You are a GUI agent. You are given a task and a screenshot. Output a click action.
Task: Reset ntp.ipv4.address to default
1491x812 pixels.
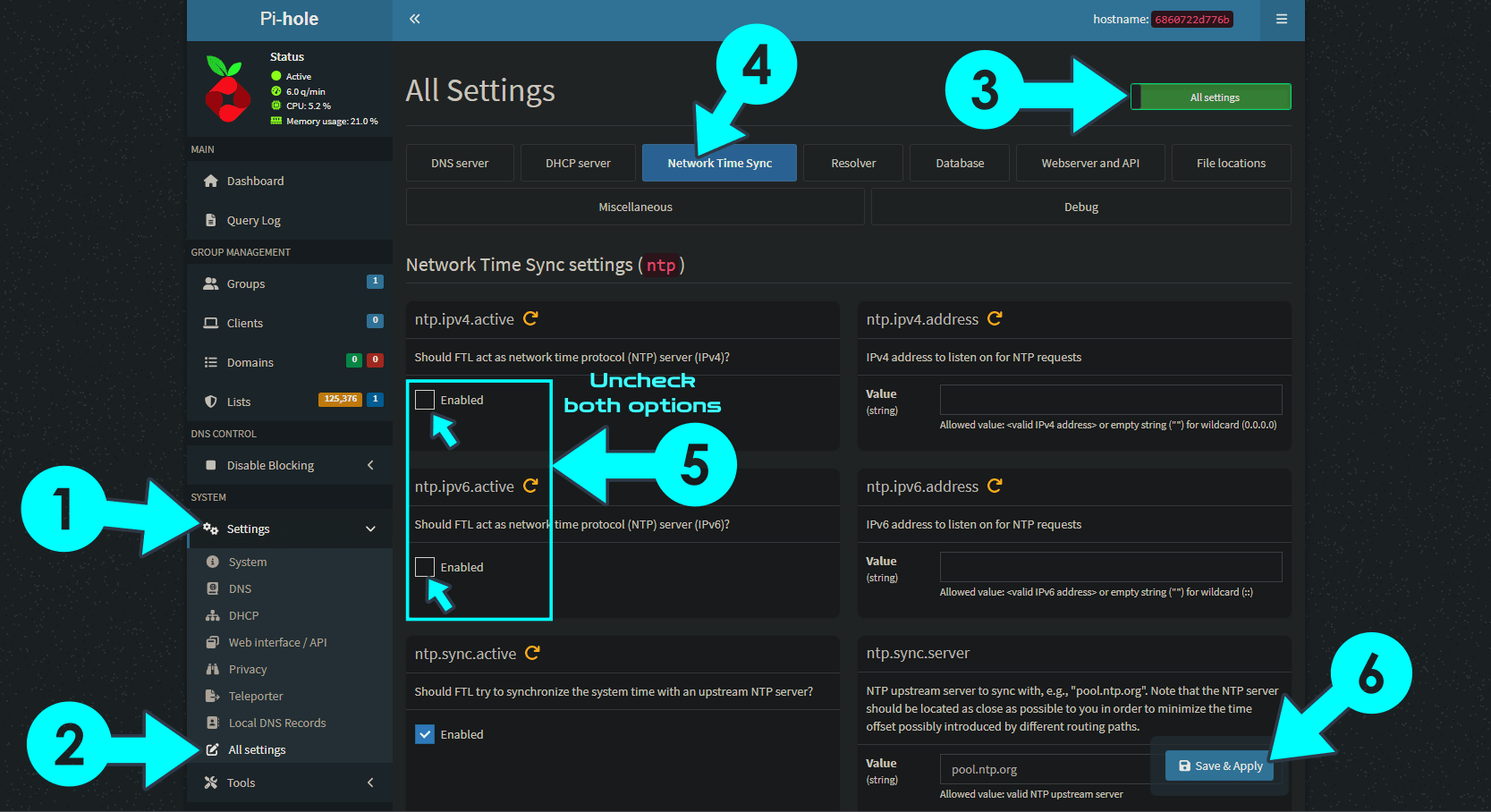[995, 318]
